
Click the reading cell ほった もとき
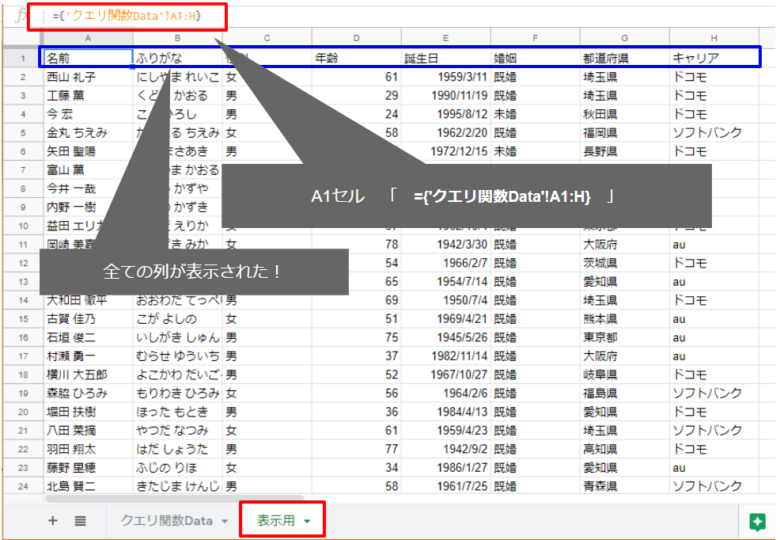[x=178, y=412]
